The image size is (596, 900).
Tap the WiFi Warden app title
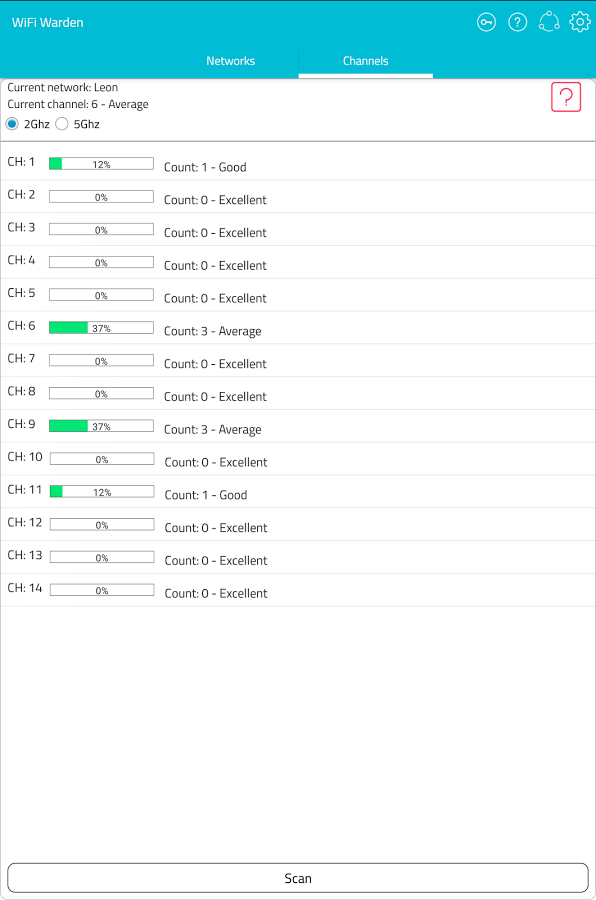tap(48, 23)
